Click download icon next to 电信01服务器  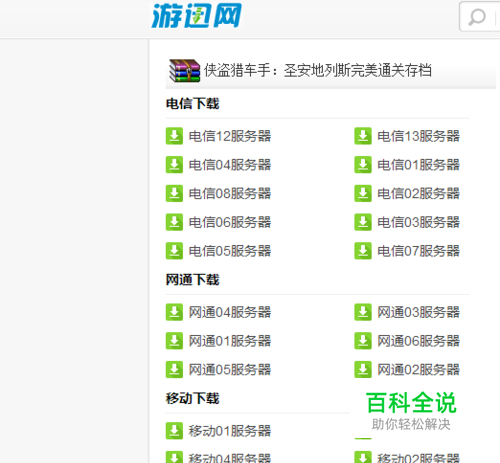(x=363, y=165)
